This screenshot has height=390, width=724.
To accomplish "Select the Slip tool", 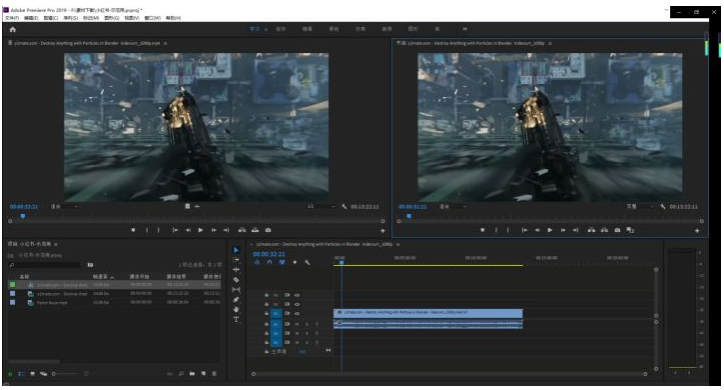I will coord(236,290).
